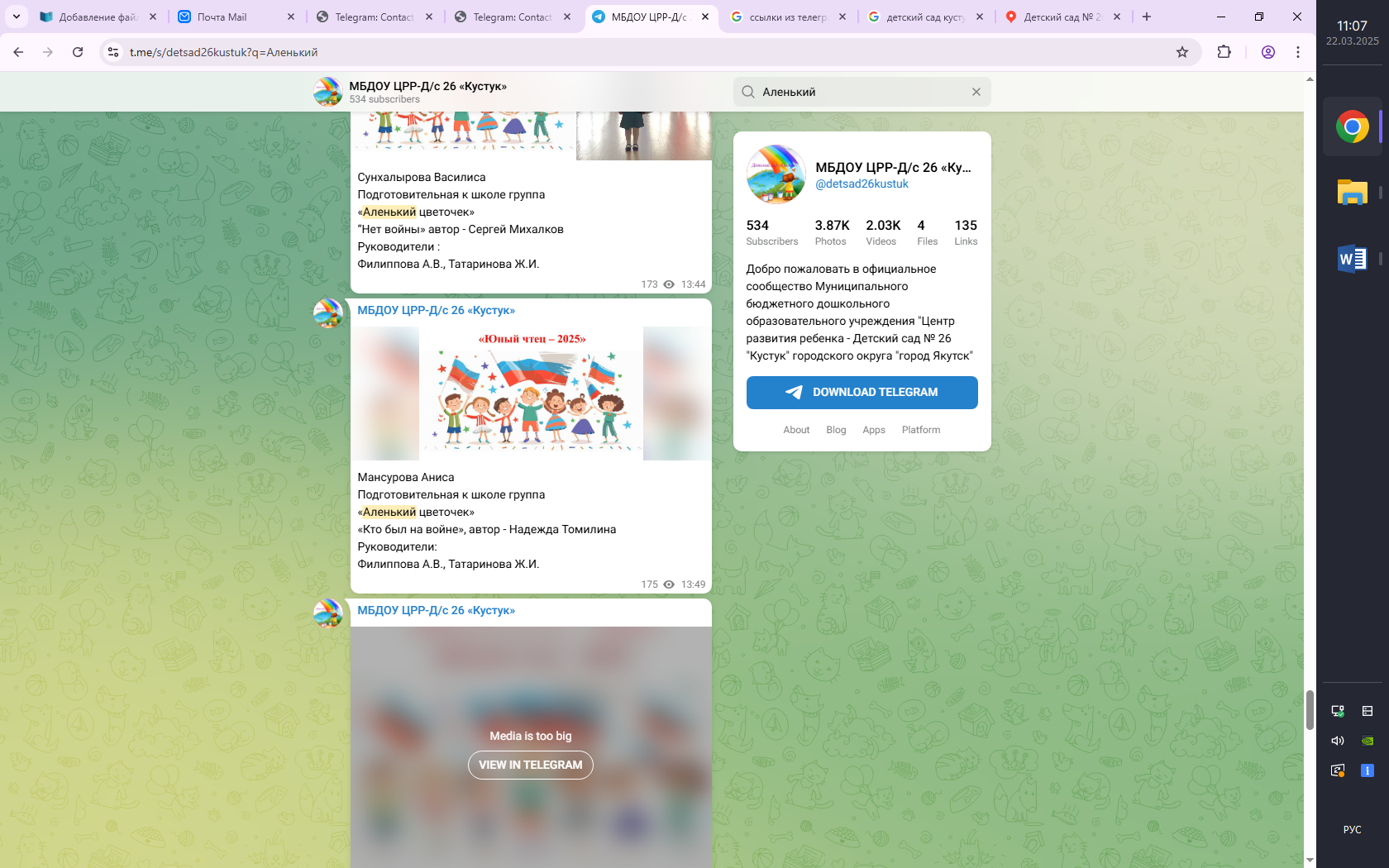
Task: Switch to the Детский сад № 26 maps tab
Action: click(1062, 17)
